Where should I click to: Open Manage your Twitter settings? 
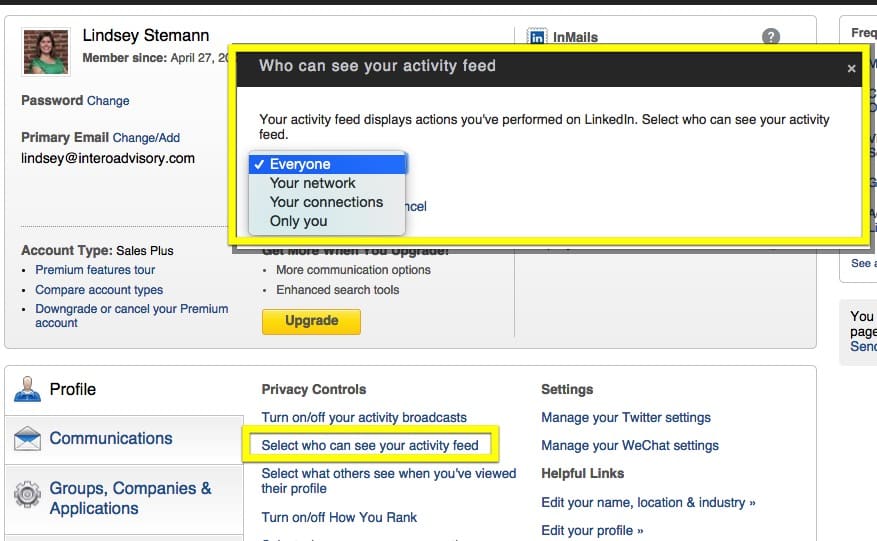pyautogui.click(x=626, y=417)
